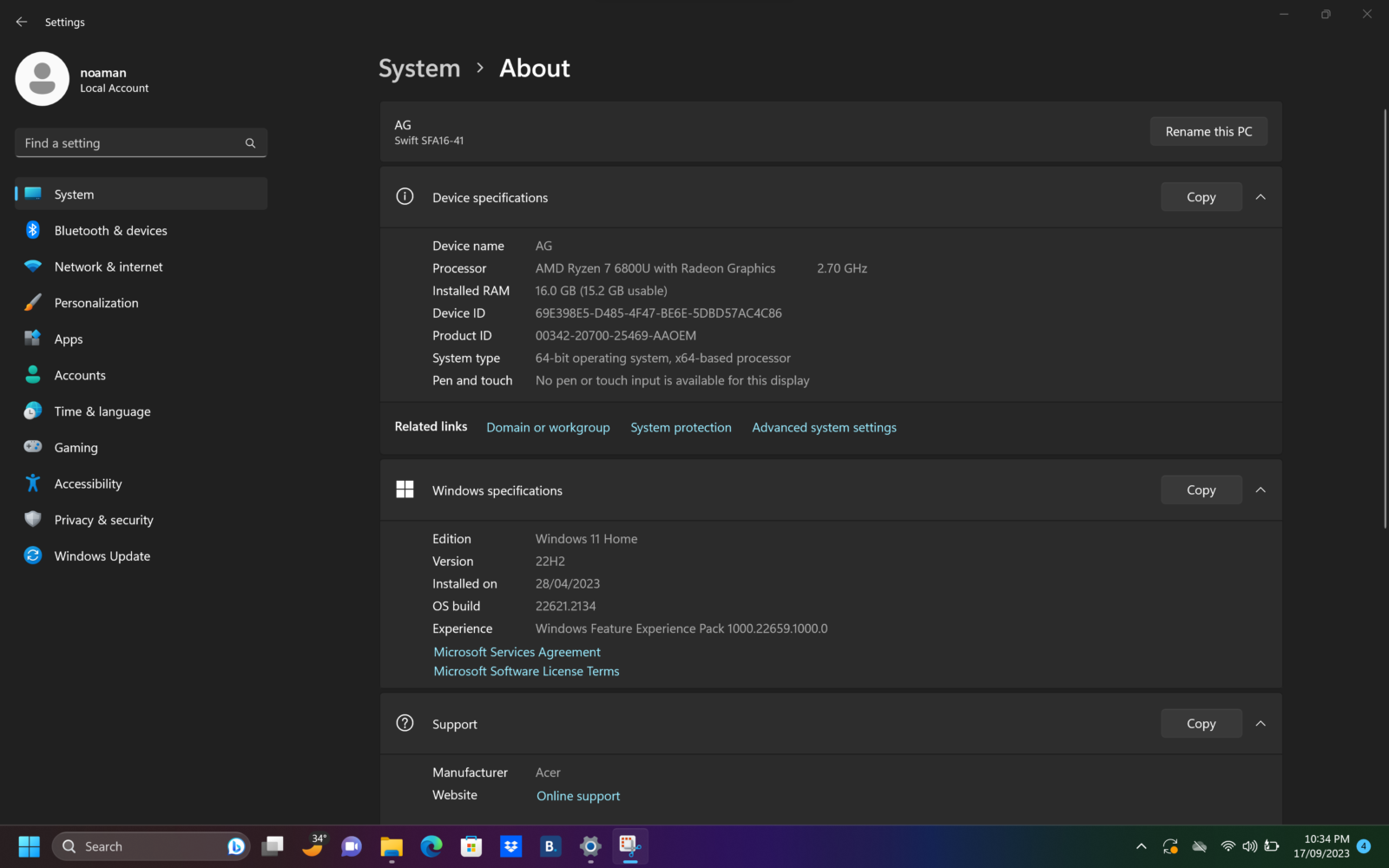
Task: Click the Accounts person icon
Action: tap(33, 375)
